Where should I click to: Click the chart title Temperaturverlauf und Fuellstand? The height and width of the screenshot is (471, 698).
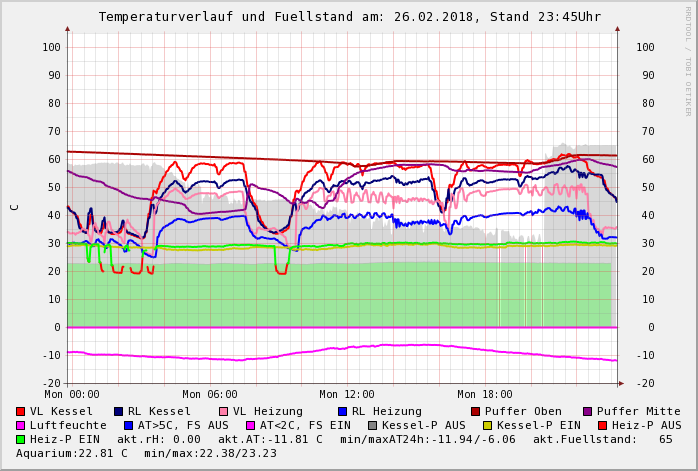(349, 17)
